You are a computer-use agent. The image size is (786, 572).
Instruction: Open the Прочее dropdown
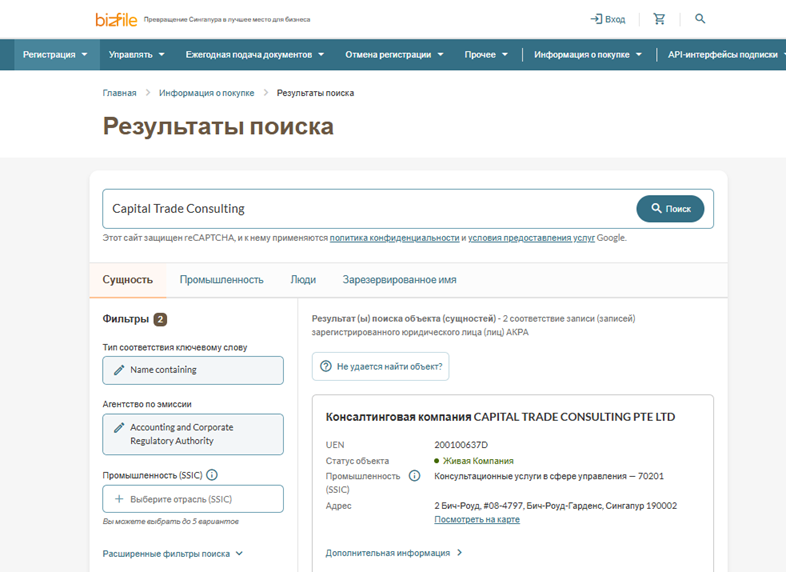(486, 55)
